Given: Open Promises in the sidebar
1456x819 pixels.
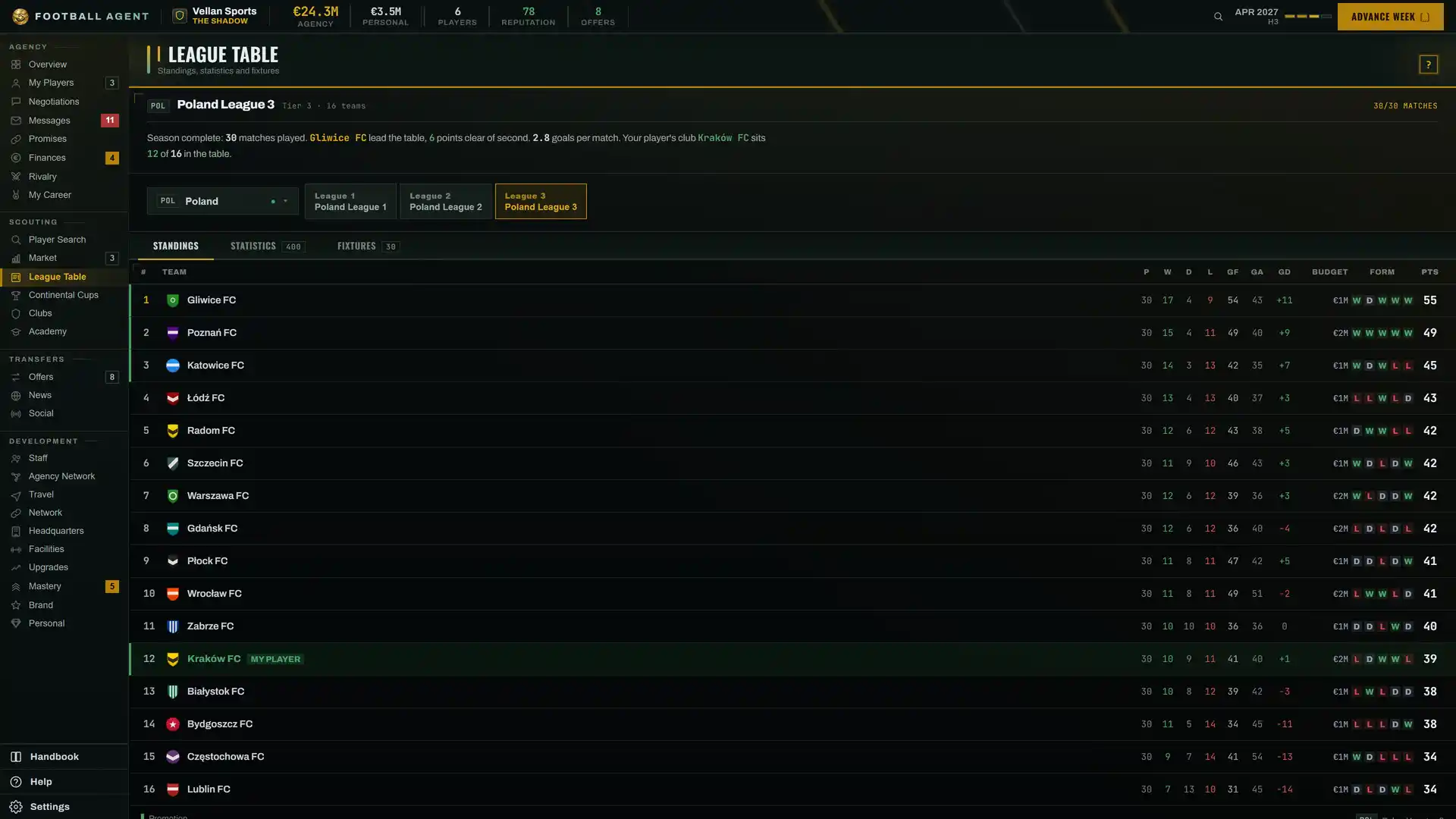Looking at the screenshot, I should (x=64, y=139).
